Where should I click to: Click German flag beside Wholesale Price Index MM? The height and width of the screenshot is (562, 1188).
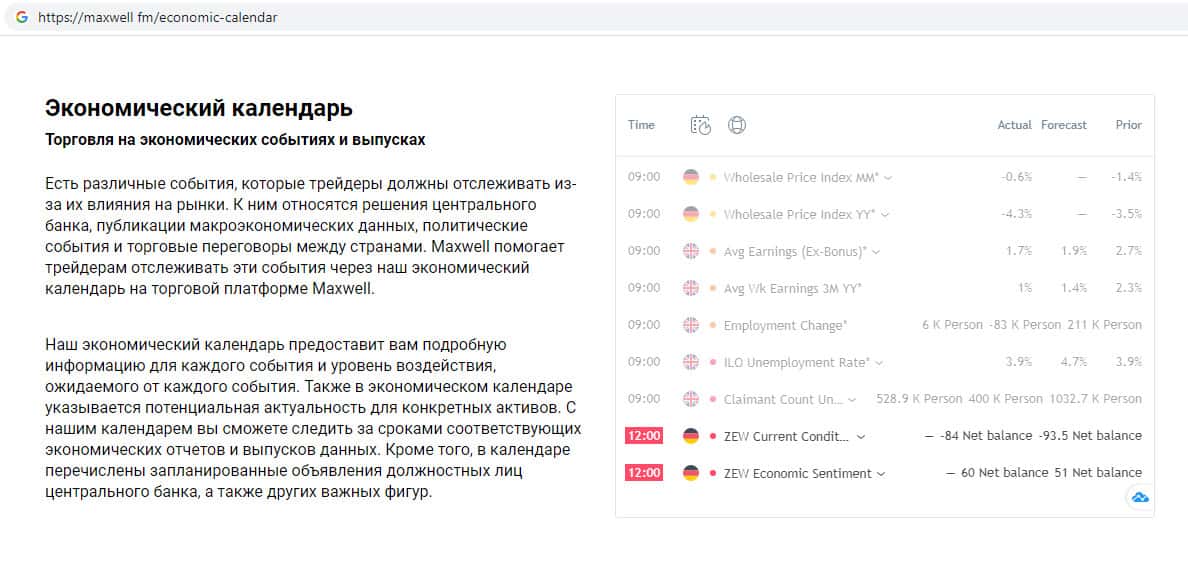(x=690, y=177)
